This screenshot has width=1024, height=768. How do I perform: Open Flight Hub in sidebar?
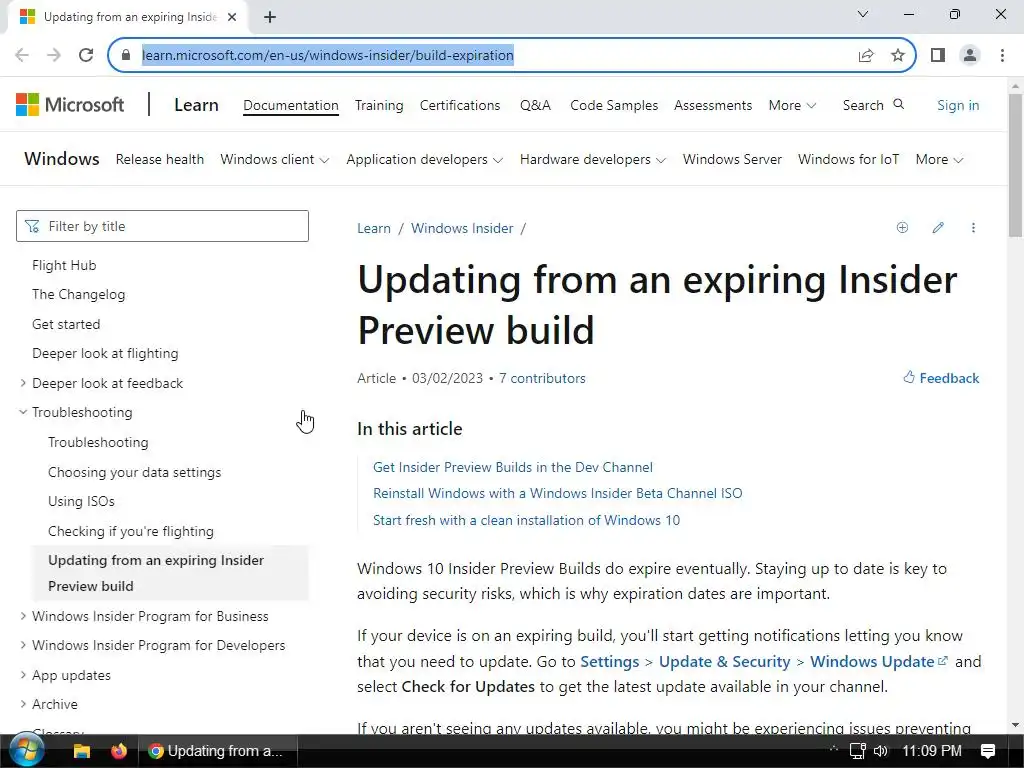point(64,265)
